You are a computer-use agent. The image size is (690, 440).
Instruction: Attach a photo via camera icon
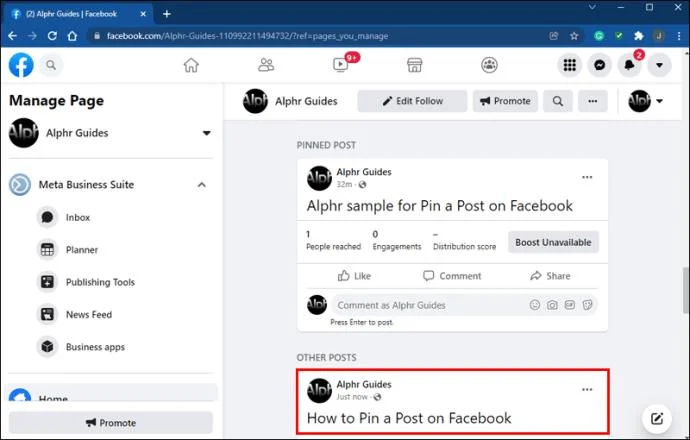point(552,305)
